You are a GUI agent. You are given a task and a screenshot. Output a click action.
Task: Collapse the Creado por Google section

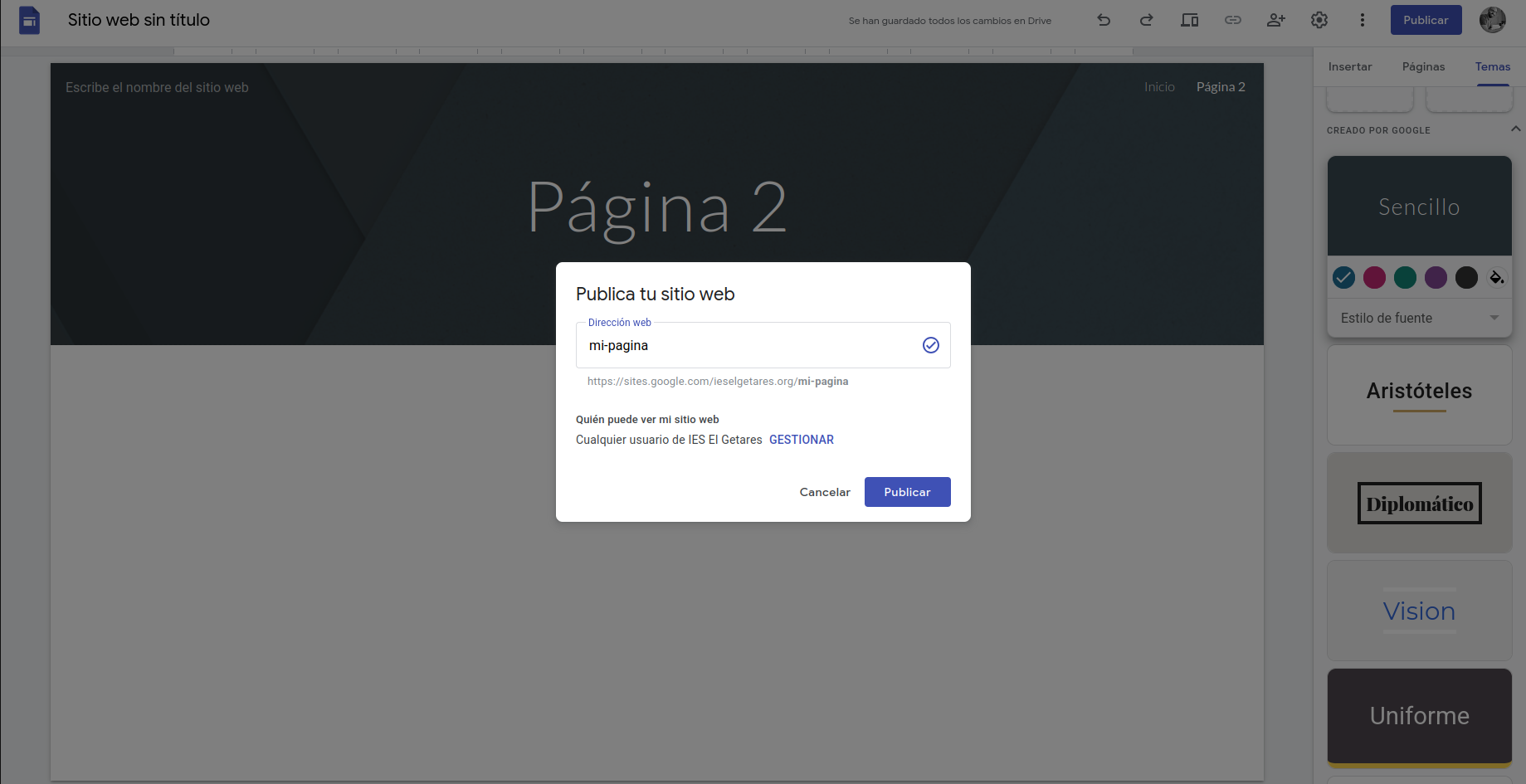1515,129
